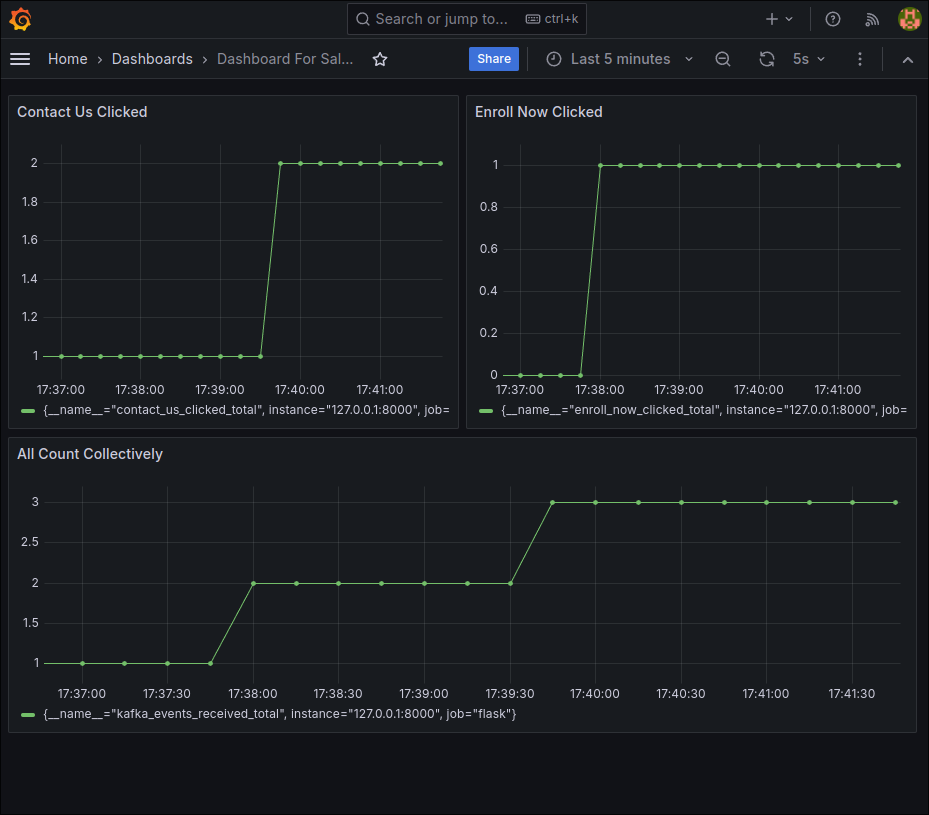Open the help question mark icon

(x=832, y=20)
